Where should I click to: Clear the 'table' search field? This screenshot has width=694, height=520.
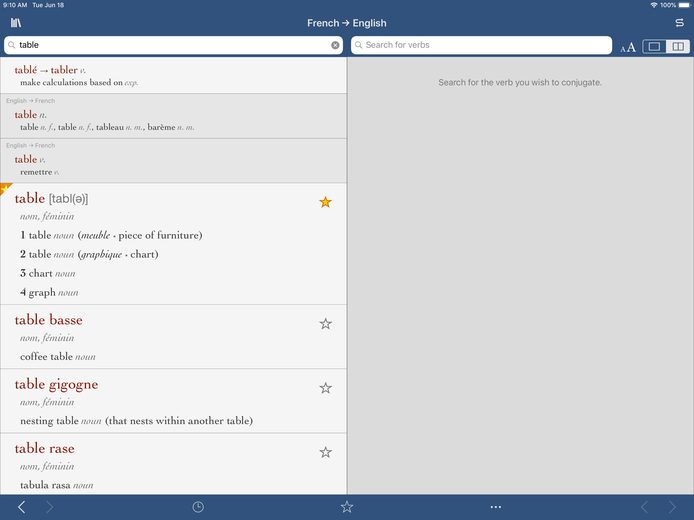[x=335, y=45]
